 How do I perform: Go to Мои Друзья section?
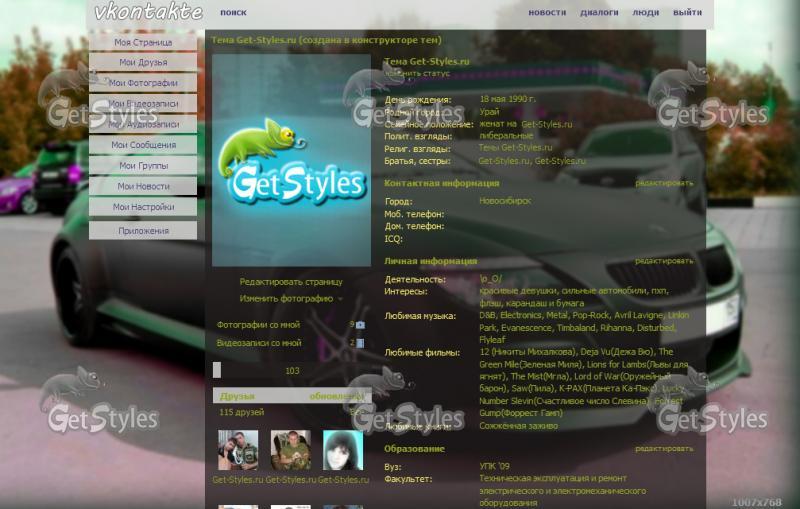pos(143,63)
